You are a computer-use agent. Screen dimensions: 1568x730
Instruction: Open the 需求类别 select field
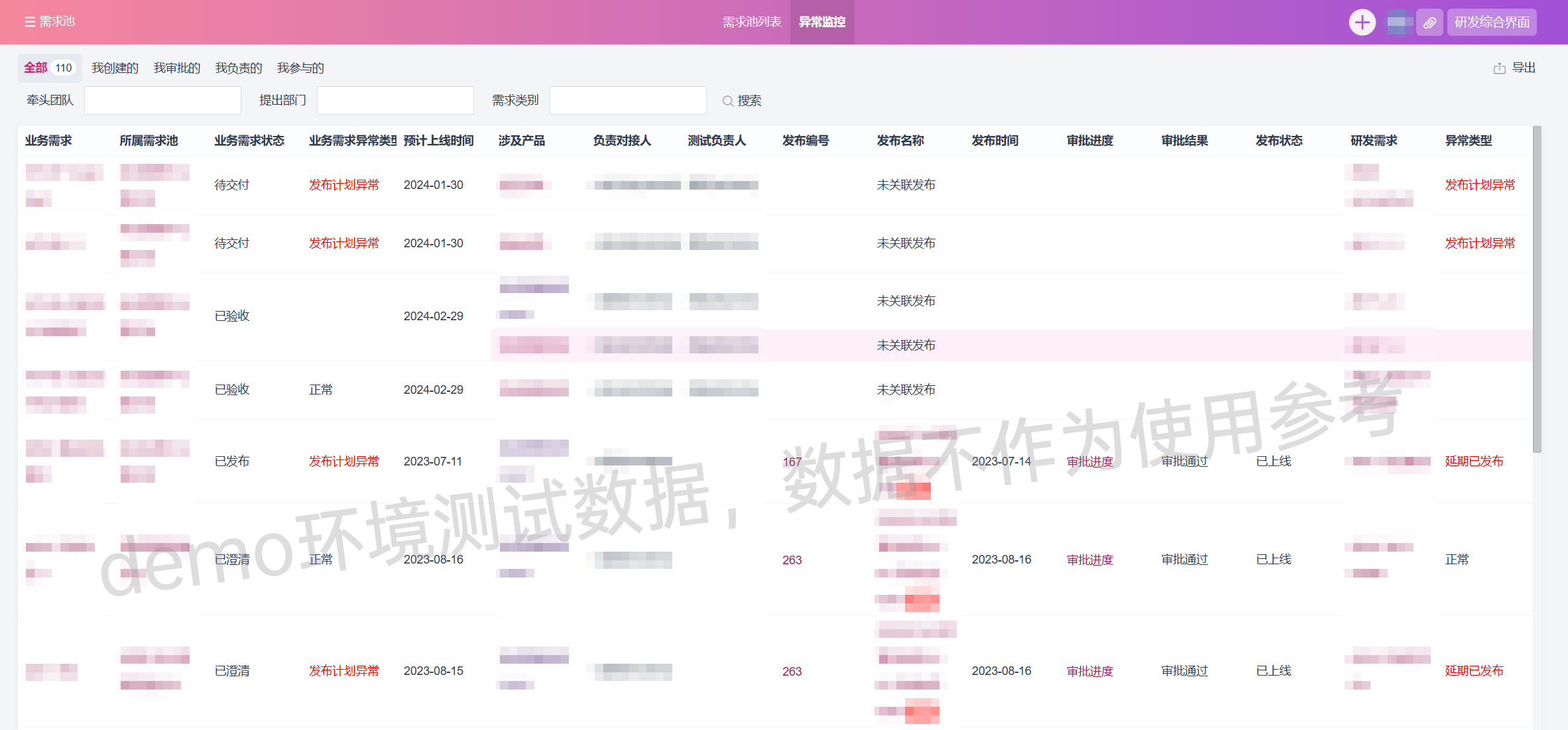coord(627,101)
